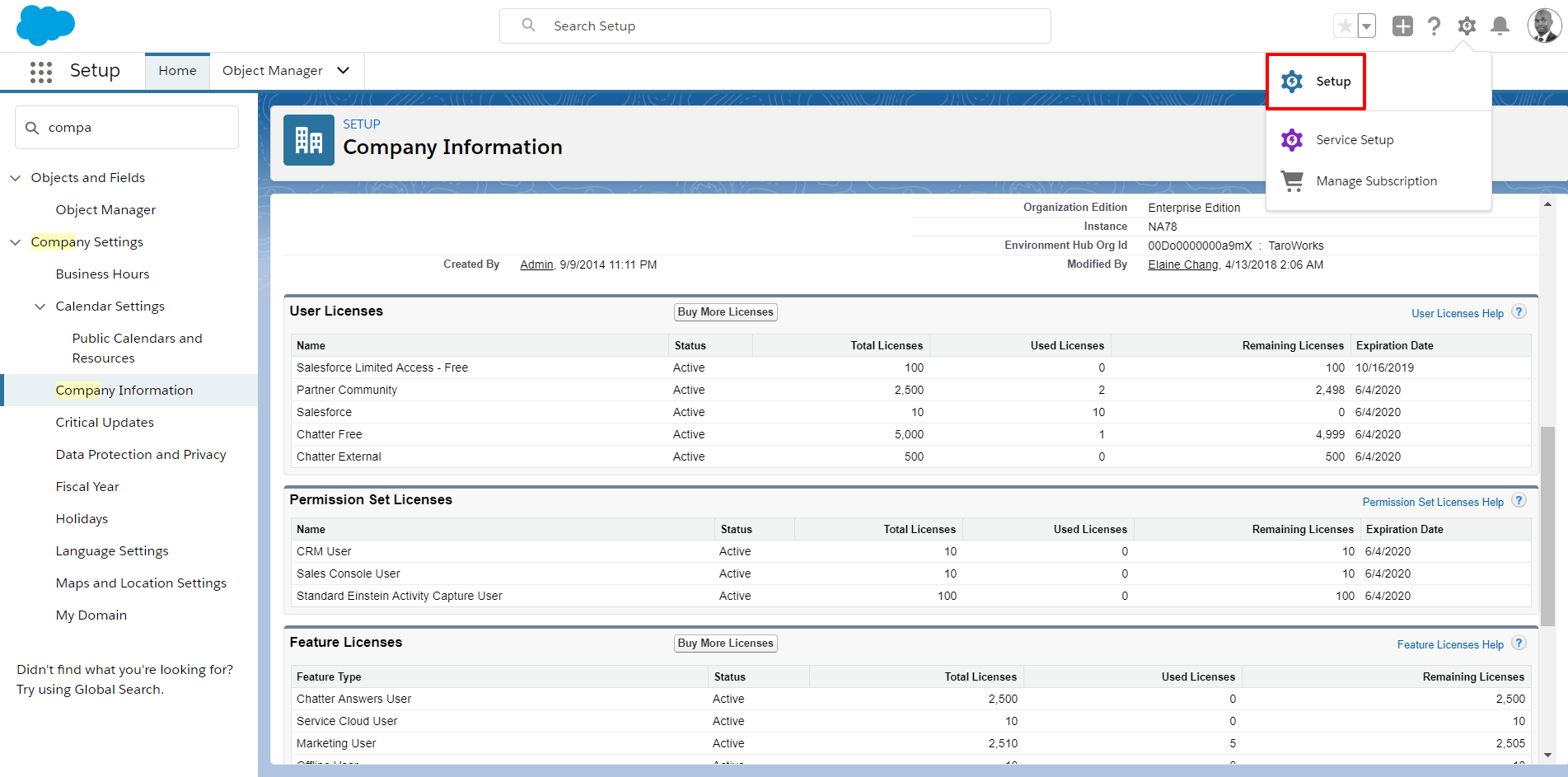Screen dimensions: 1568x777
Task: Click the page scroll down arrow
Action: [x=1547, y=755]
